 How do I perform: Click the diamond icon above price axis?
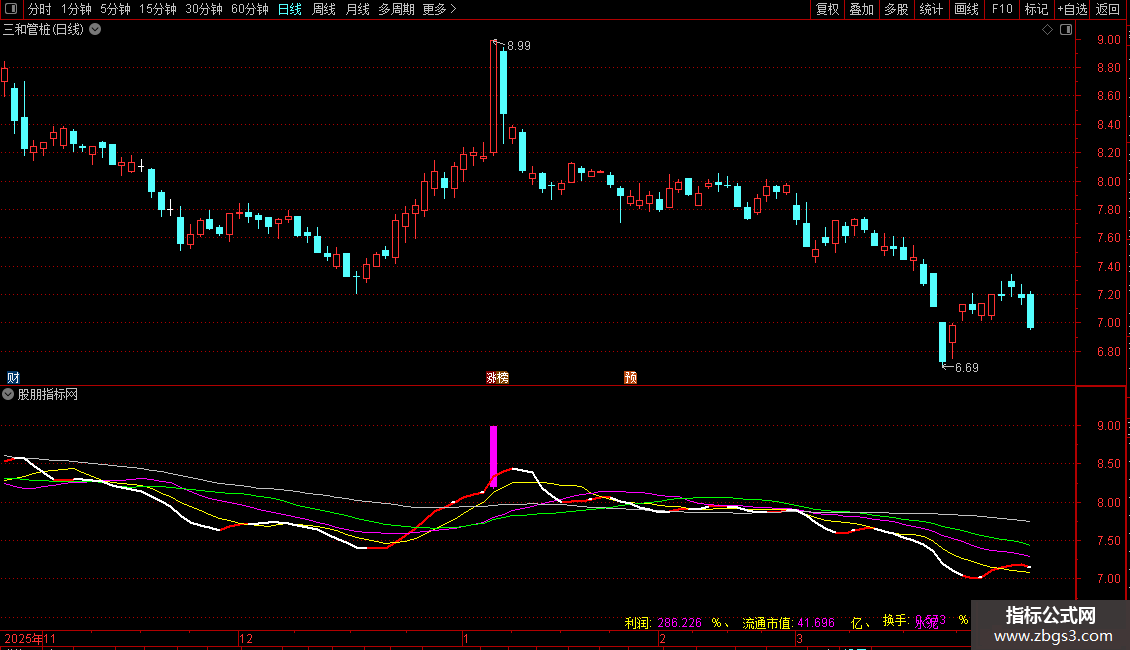click(x=1047, y=30)
